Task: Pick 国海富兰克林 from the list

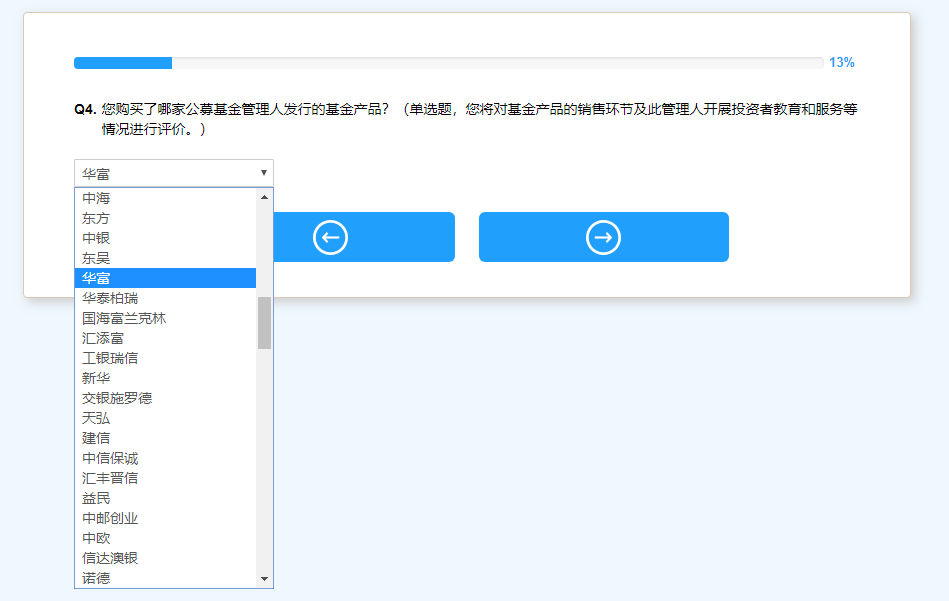Action: point(165,318)
